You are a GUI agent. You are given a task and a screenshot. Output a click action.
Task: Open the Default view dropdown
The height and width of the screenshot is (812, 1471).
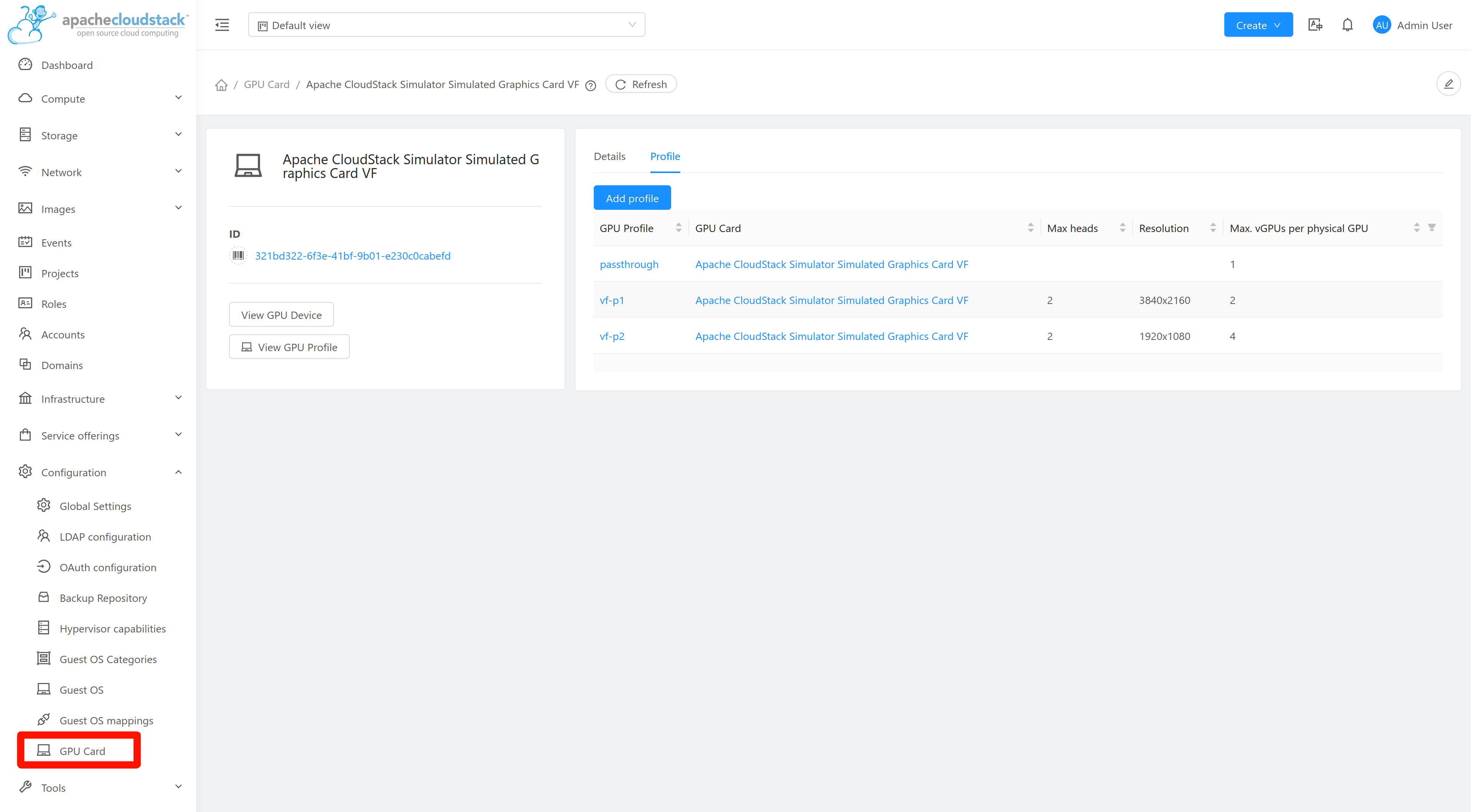pyautogui.click(x=447, y=25)
